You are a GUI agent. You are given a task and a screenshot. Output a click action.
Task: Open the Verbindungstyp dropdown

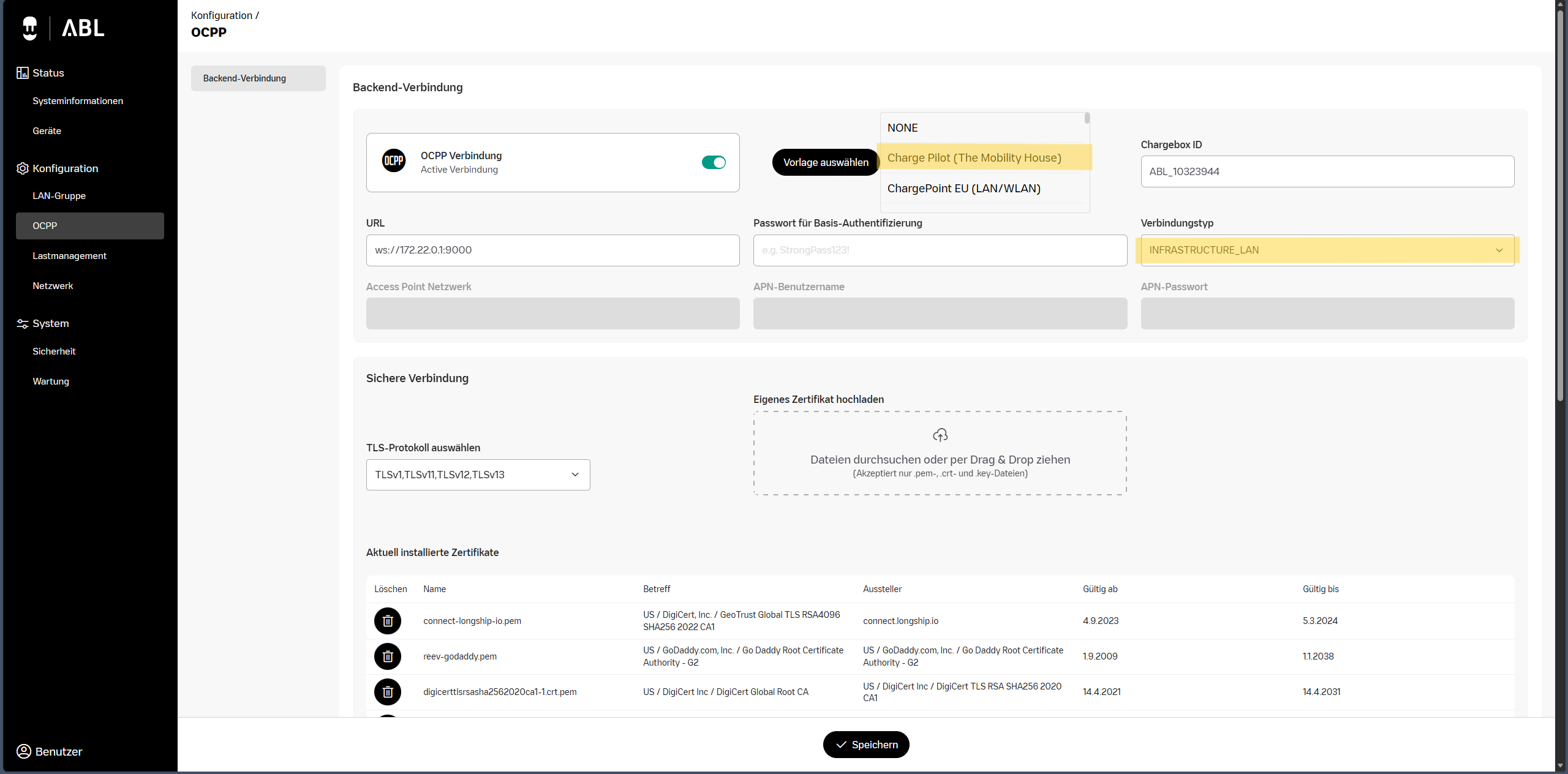click(1327, 250)
